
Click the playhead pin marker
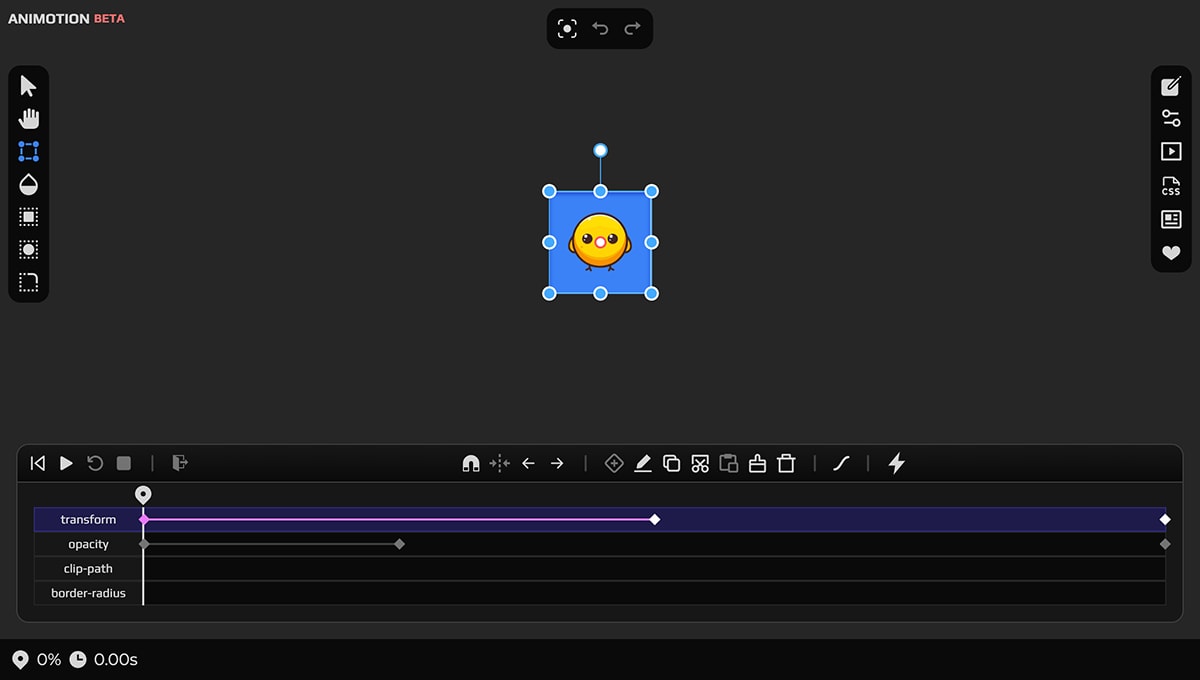(144, 495)
